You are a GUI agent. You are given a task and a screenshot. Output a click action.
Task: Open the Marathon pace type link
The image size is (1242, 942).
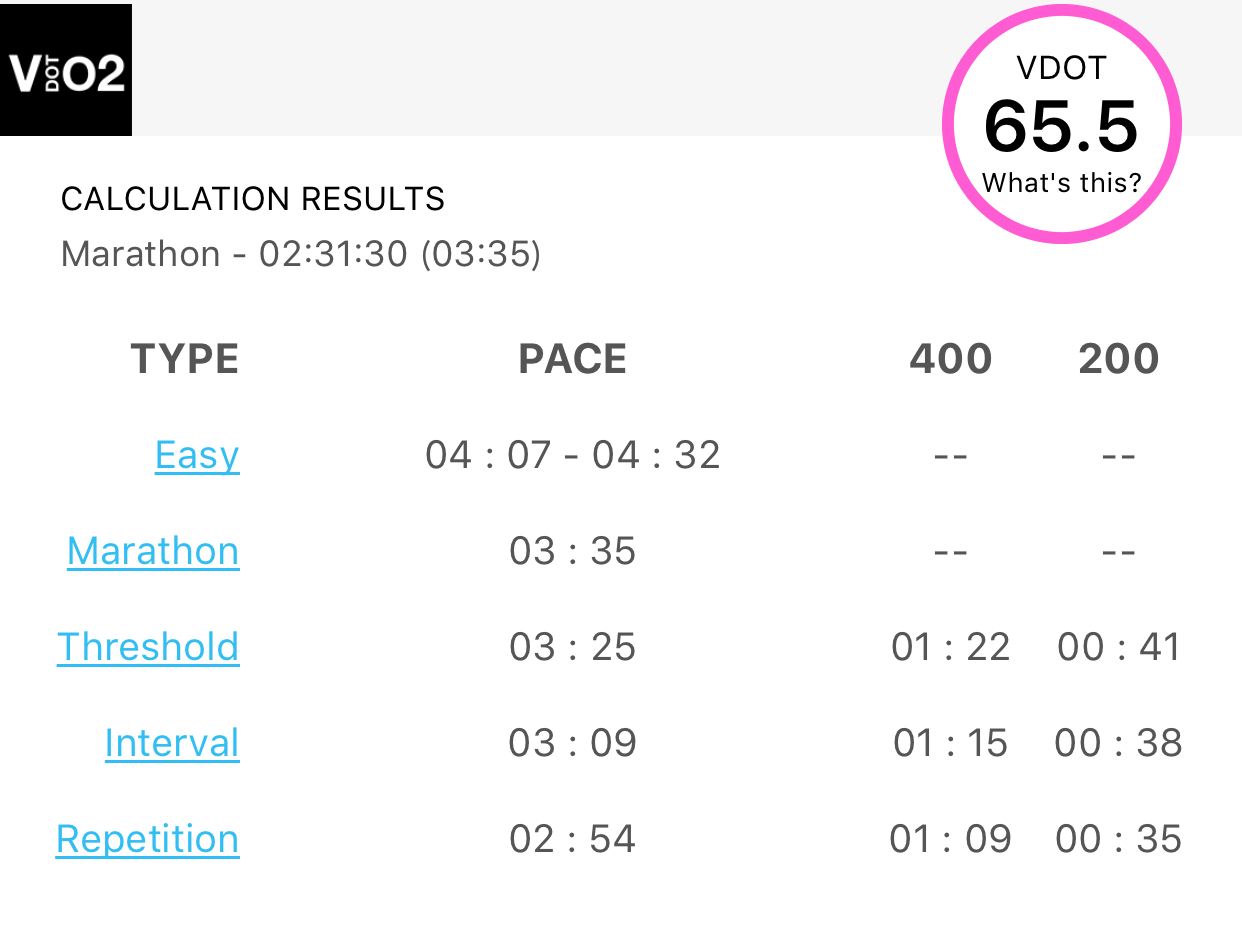click(x=153, y=551)
